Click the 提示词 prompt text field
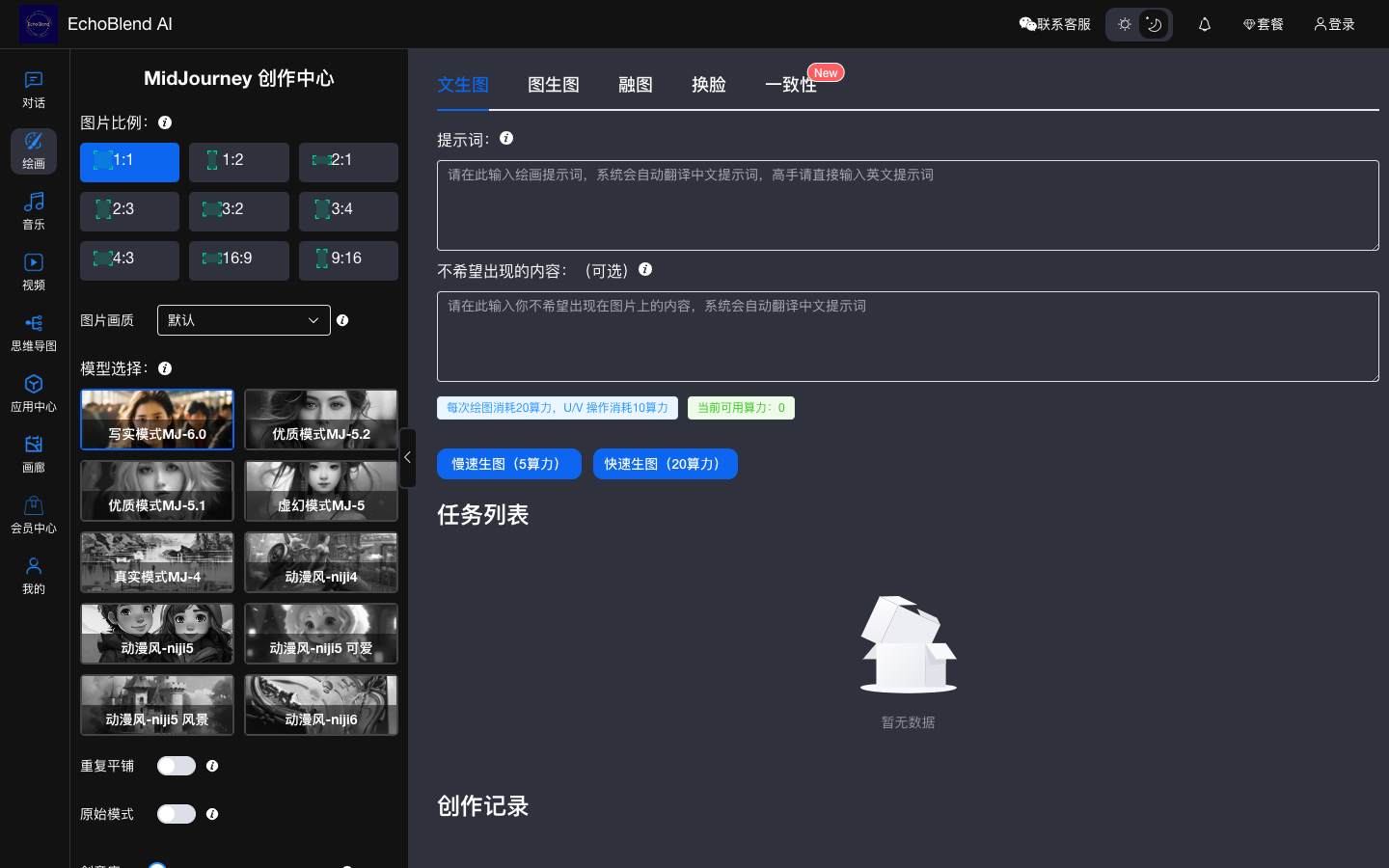The image size is (1389, 868). (x=907, y=205)
